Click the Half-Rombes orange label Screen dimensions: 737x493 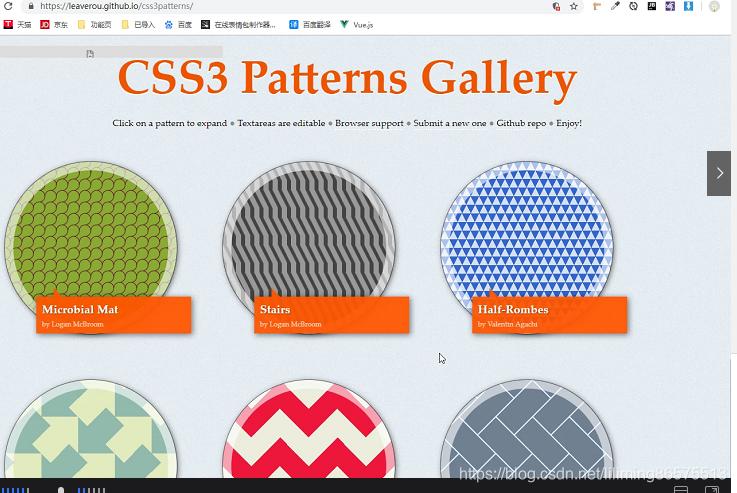click(549, 315)
